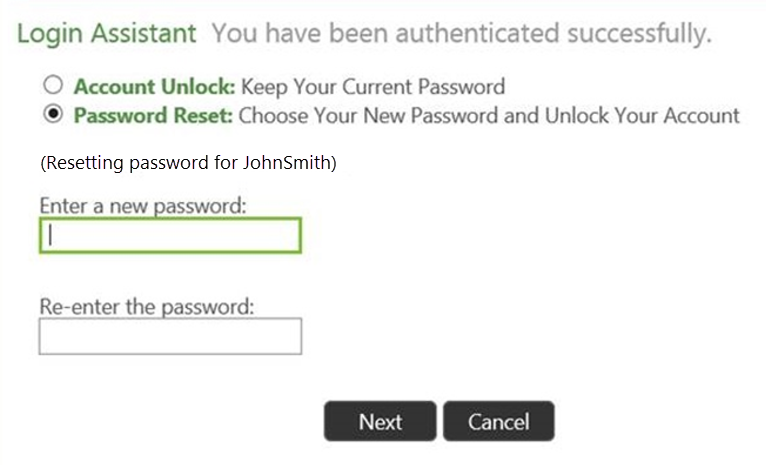The width and height of the screenshot is (766, 465).
Task: Click the word successfully in status message
Action: coord(639,33)
